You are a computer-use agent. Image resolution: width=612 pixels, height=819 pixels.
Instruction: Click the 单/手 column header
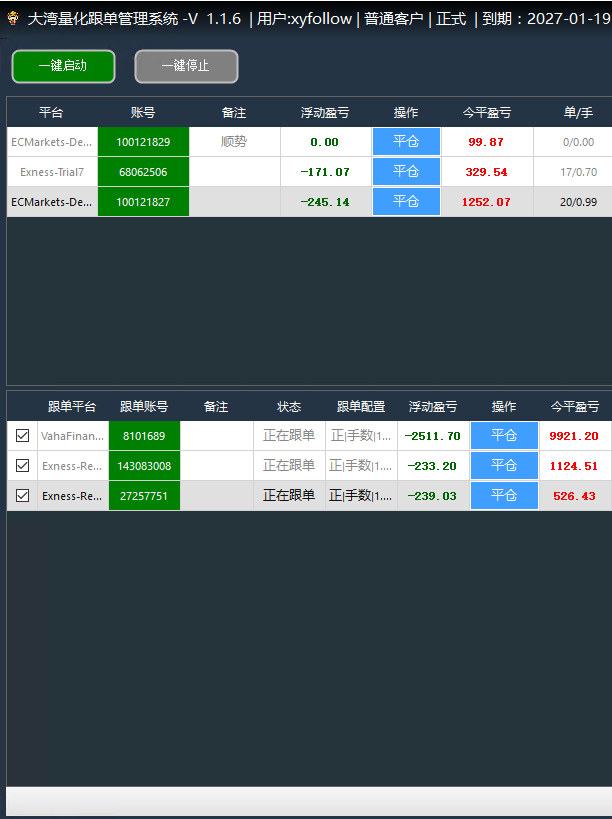pos(579,112)
